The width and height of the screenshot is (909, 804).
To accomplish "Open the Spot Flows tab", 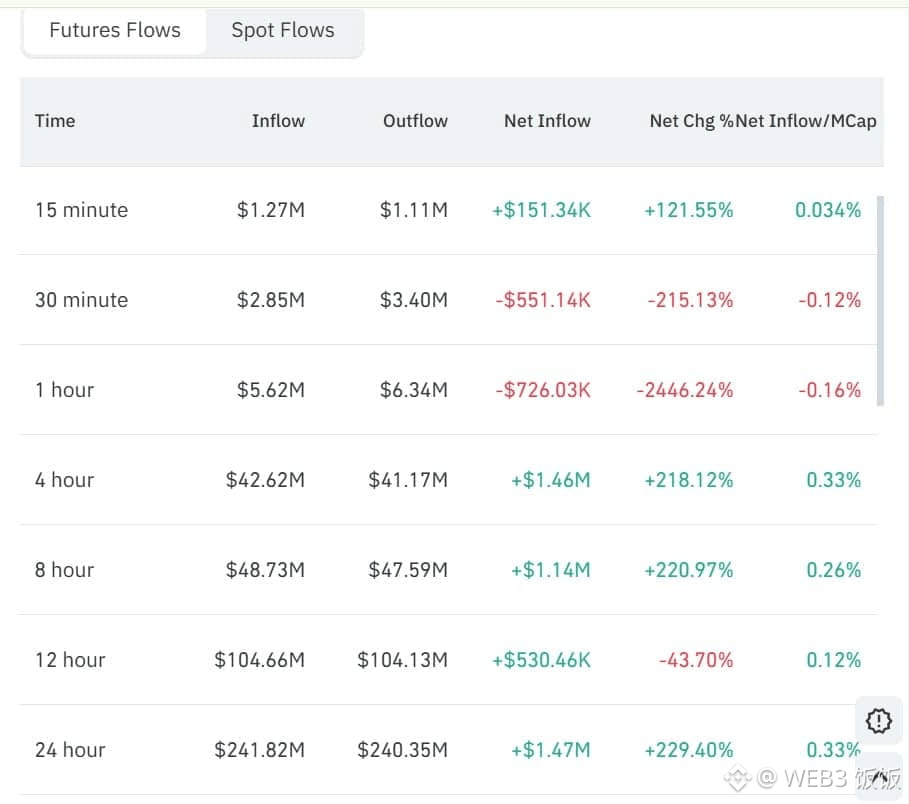I will pyautogui.click(x=283, y=30).
